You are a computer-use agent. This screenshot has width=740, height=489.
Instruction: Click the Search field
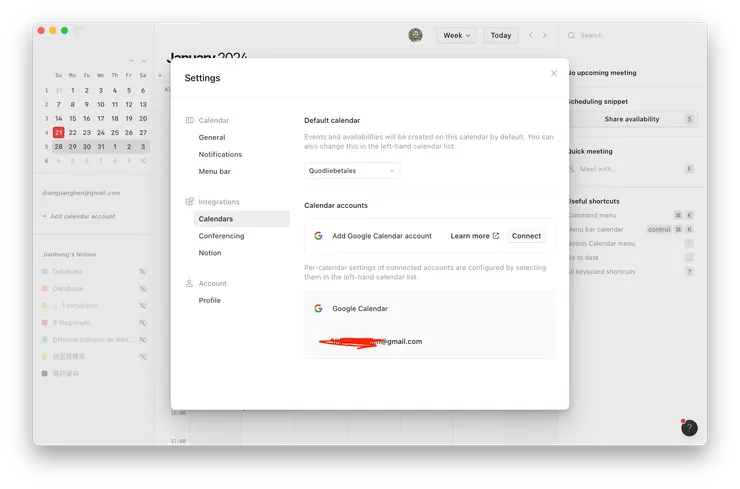point(632,35)
